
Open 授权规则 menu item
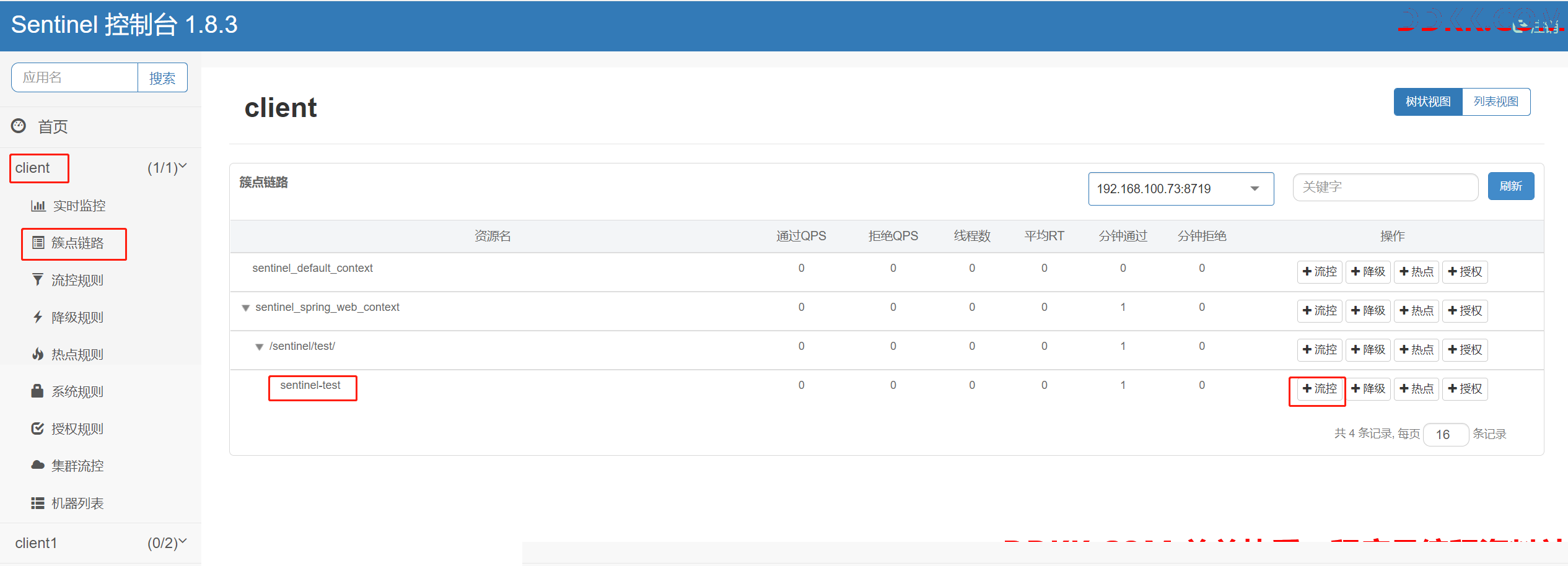click(x=77, y=429)
